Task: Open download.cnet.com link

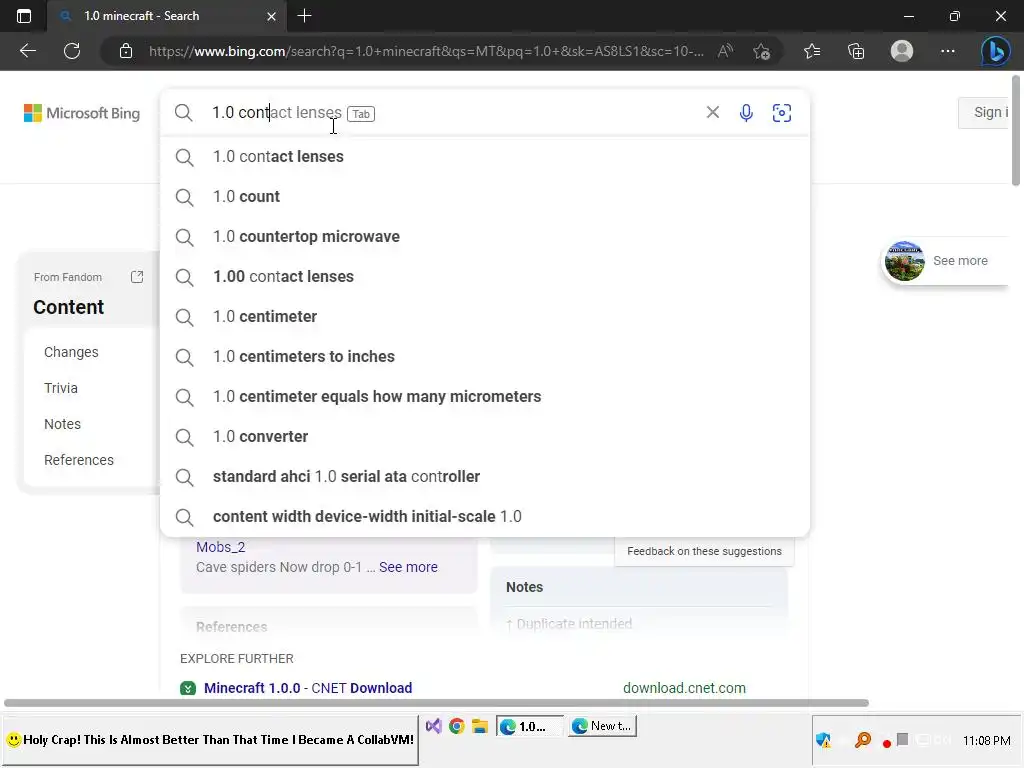Action: click(684, 688)
